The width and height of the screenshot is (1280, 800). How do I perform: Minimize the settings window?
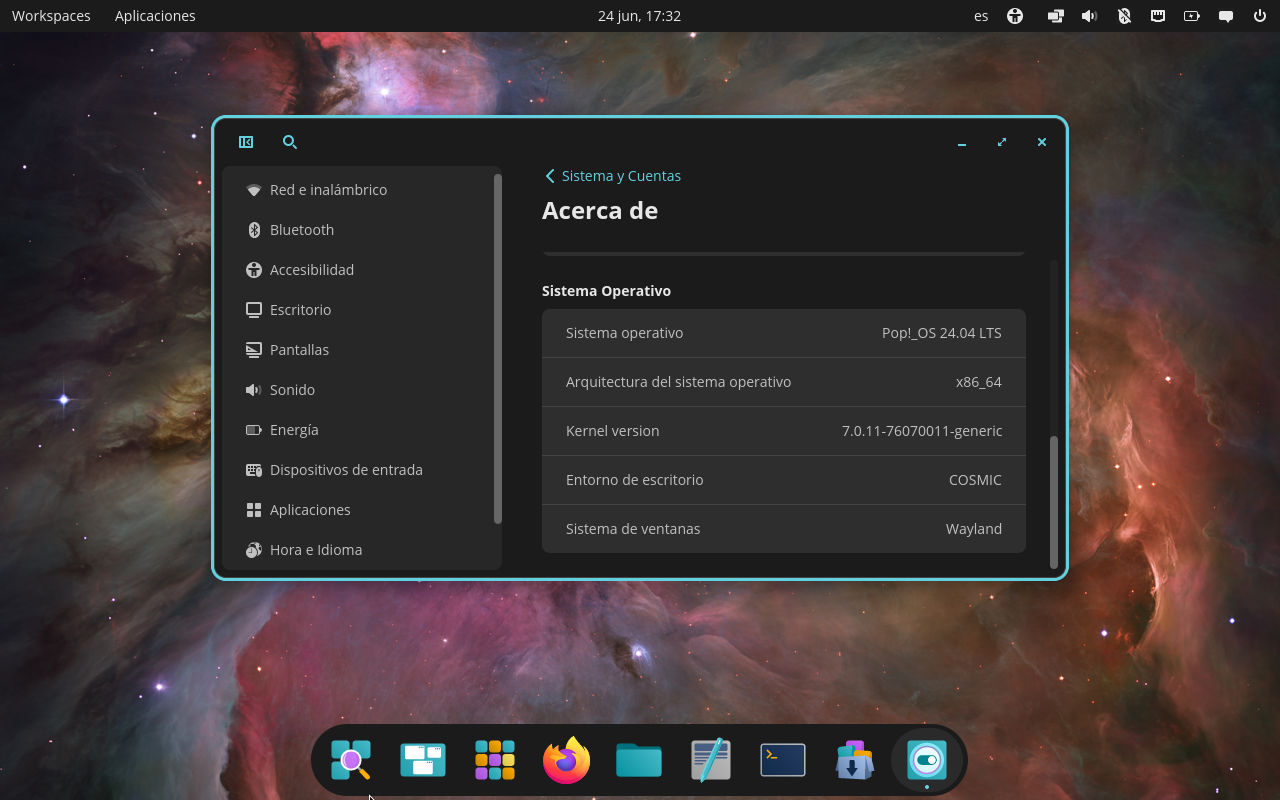pos(962,143)
